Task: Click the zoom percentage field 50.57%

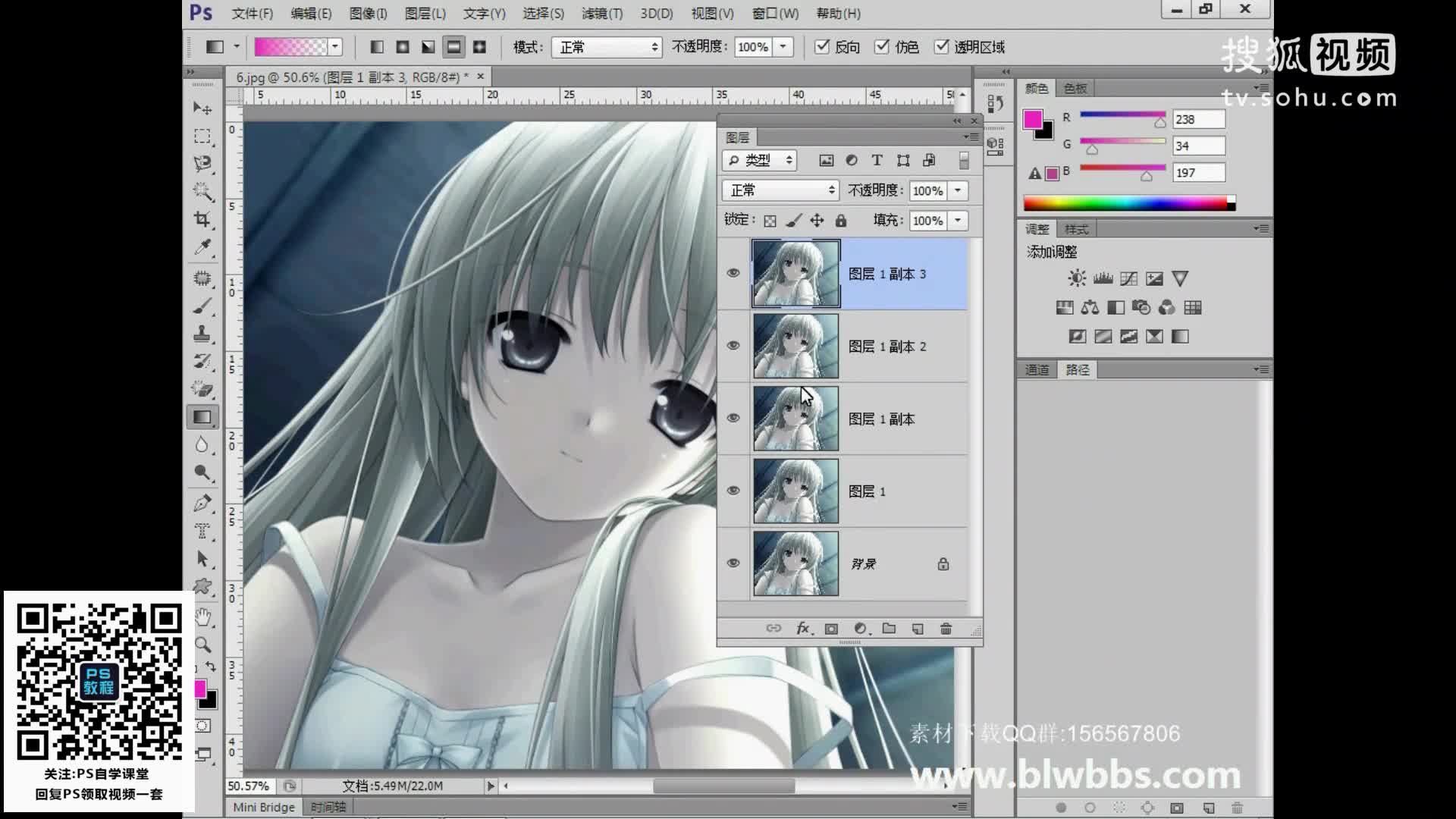Action: (249, 786)
